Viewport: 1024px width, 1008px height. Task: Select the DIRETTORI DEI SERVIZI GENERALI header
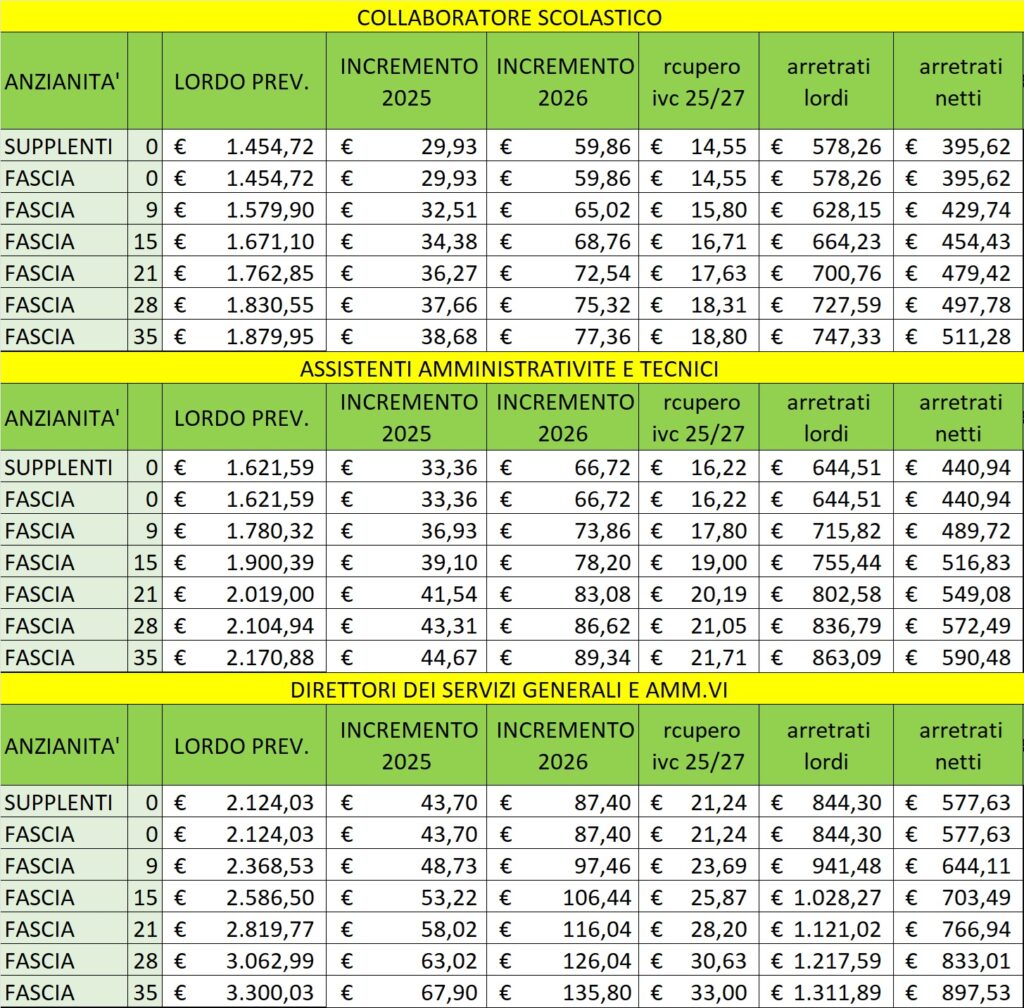(511, 690)
